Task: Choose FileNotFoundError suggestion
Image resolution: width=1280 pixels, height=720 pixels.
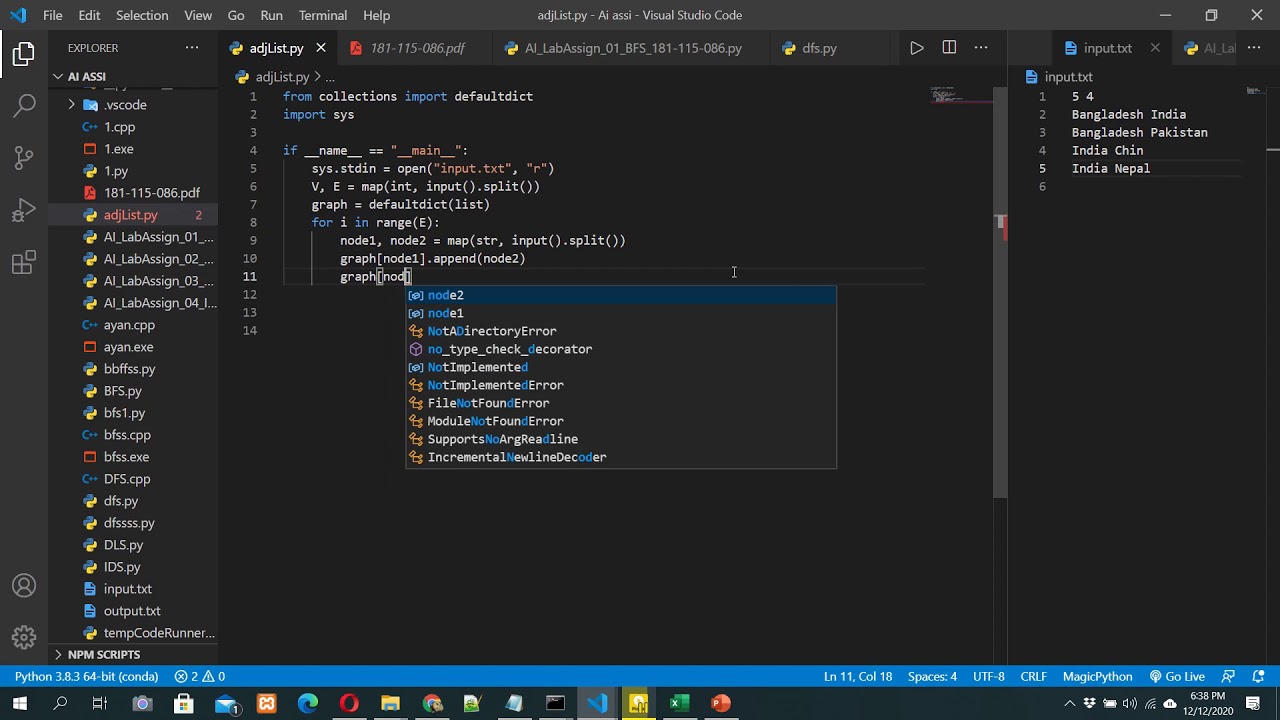Action: pyautogui.click(x=620, y=403)
